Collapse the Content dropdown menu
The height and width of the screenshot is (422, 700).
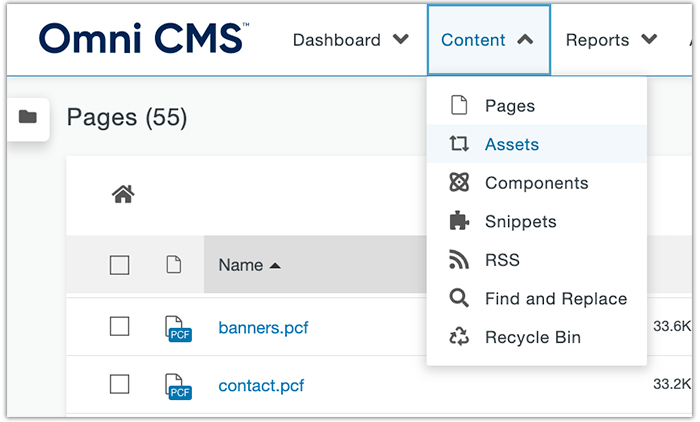pyautogui.click(x=489, y=40)
